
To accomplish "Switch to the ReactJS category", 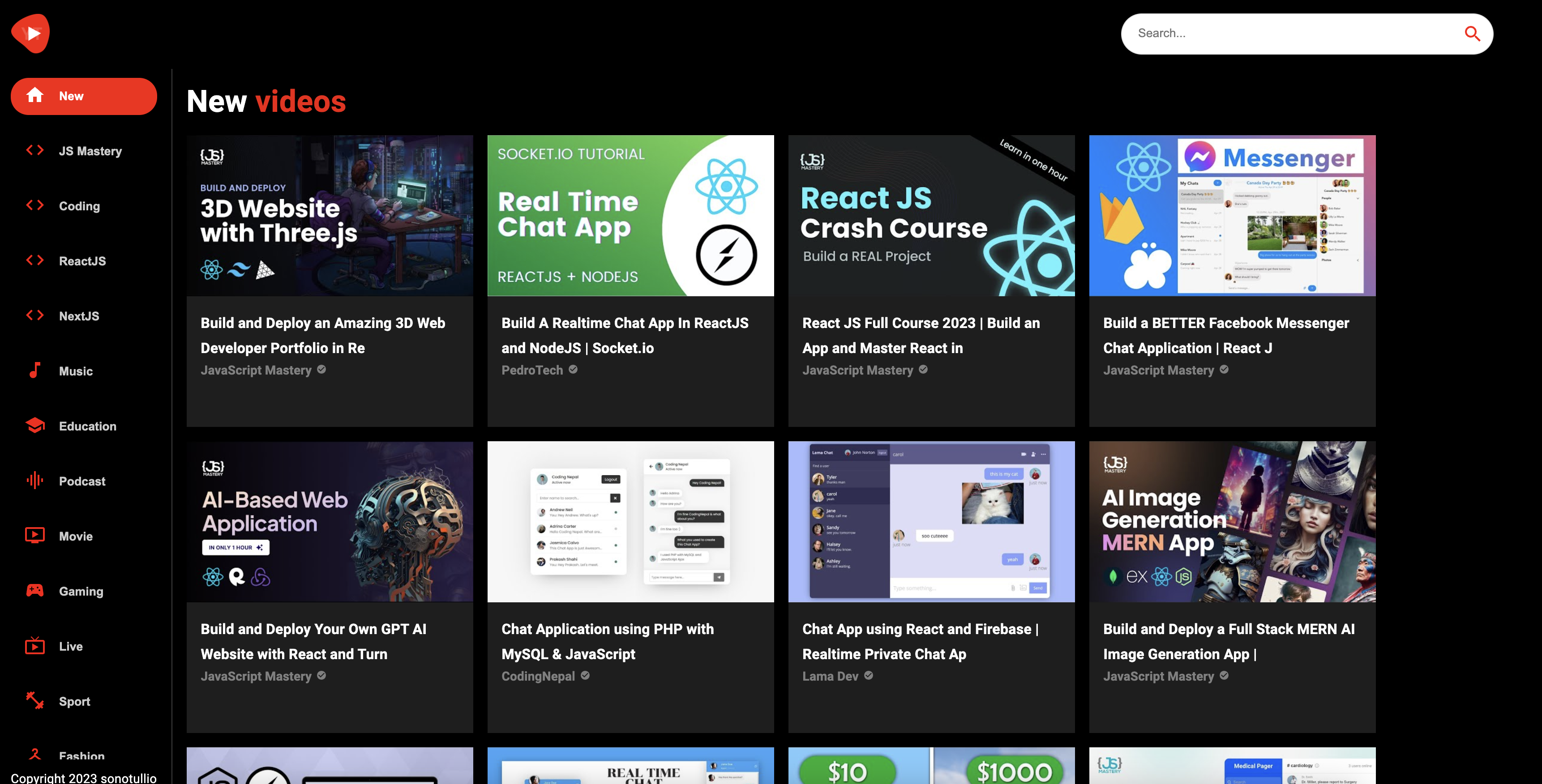I will tap(82, 261).
